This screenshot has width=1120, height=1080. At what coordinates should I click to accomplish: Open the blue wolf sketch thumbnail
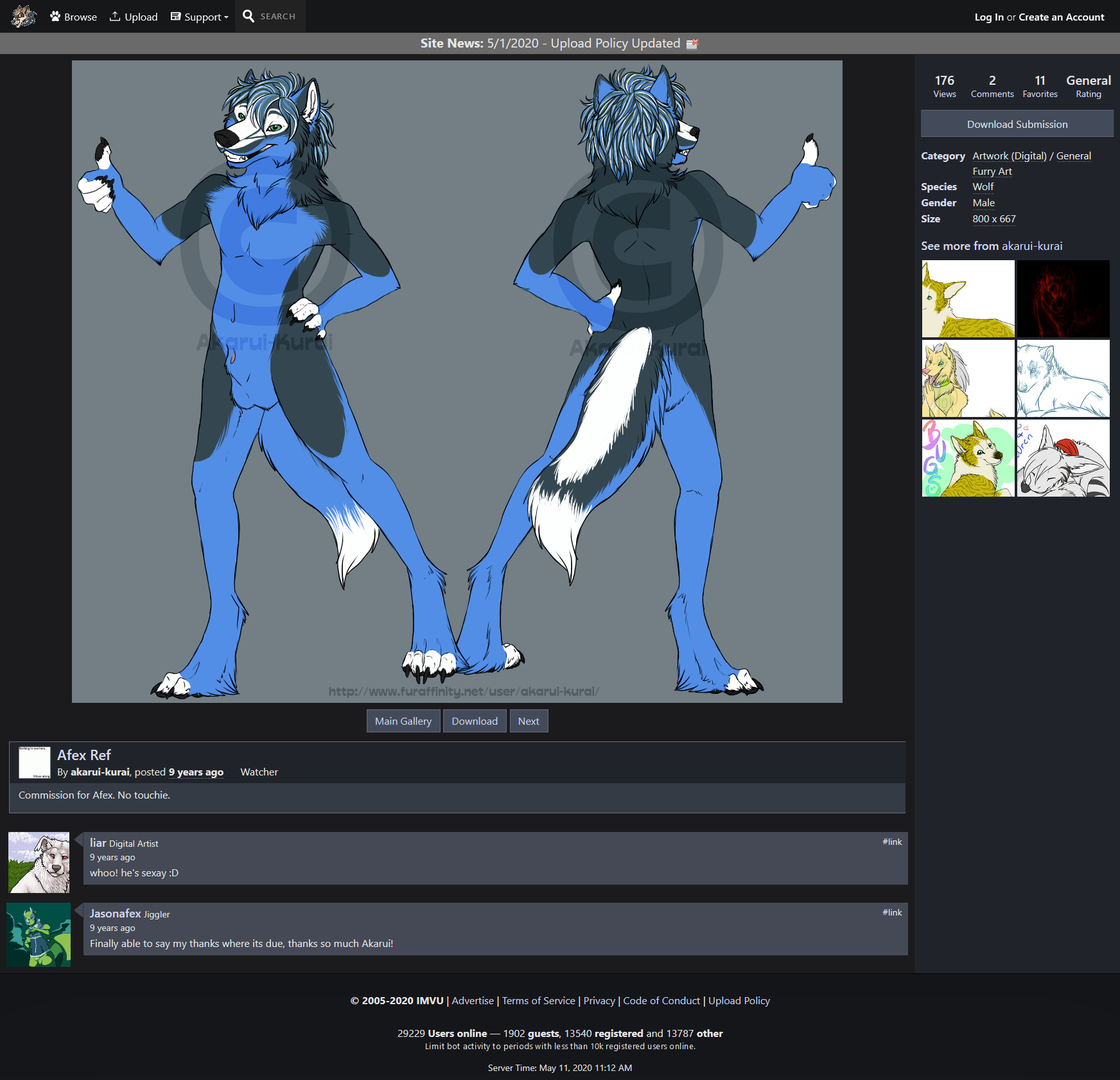(1063, 378)
